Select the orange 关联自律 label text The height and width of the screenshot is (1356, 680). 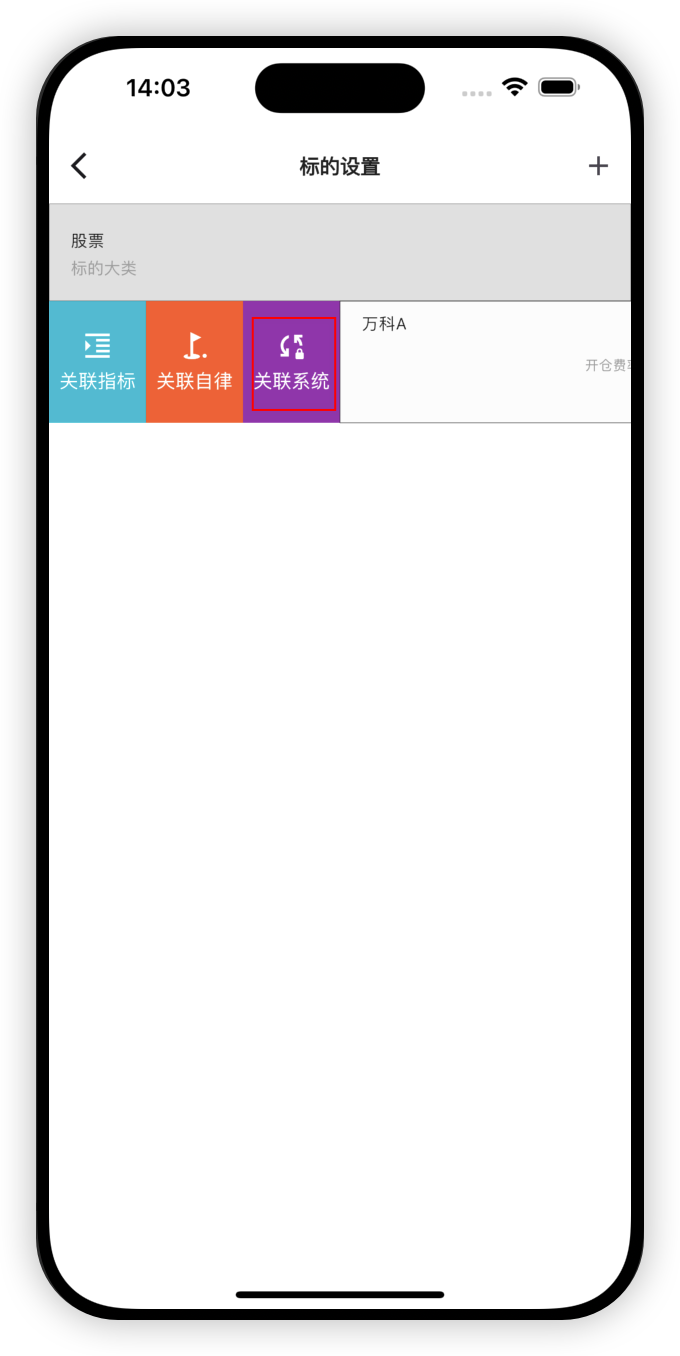[x=194, y=382]
